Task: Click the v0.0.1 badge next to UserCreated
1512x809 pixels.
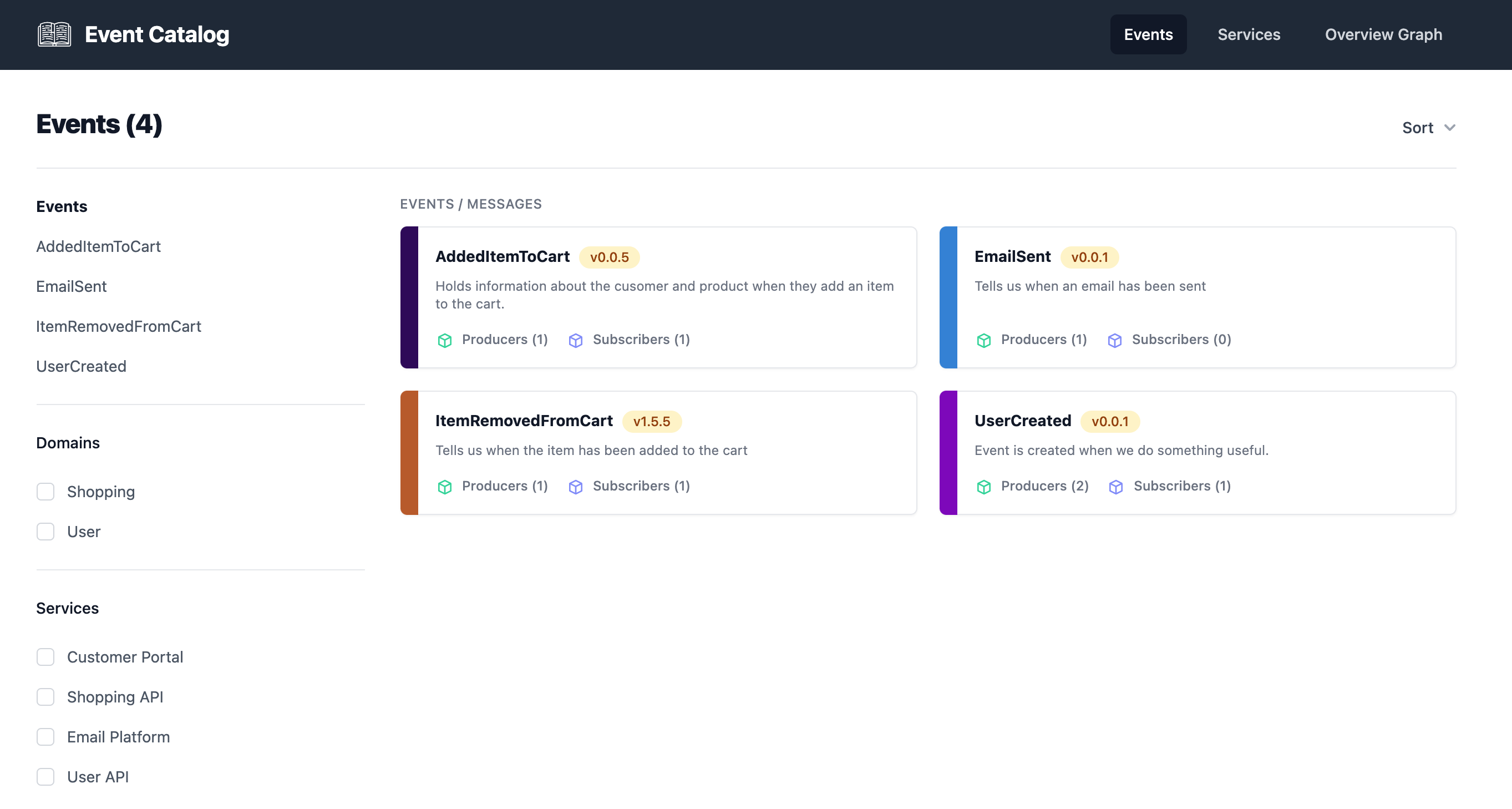Action: point(1110,422)
